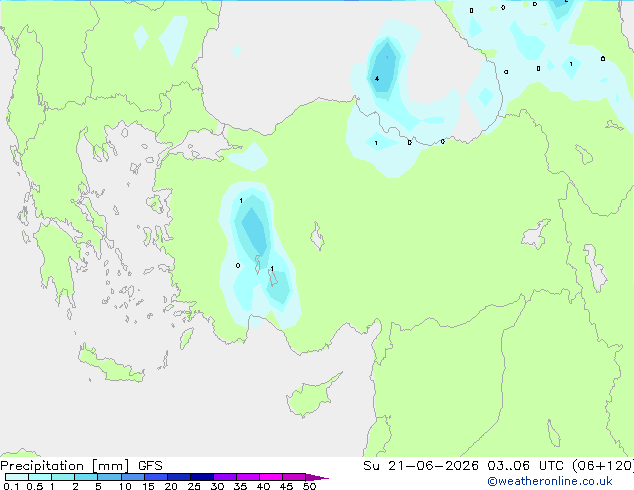
Task: Click the '0.1' legend scale label
Action: (x=11, y=486)
